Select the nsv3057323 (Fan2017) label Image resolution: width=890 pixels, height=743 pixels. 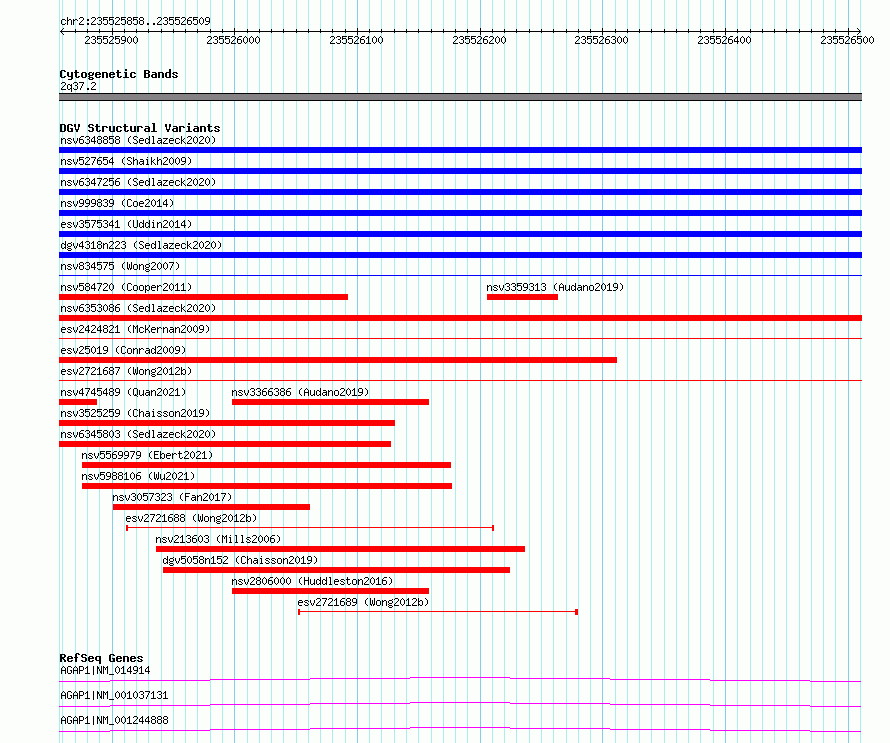pyautogui.click(x=172, y=497)
